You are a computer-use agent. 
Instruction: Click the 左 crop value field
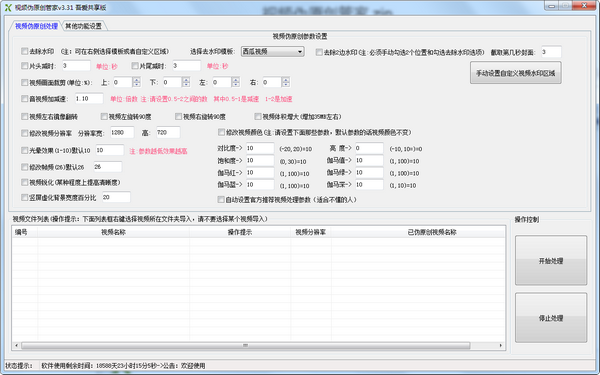(222, 82)
